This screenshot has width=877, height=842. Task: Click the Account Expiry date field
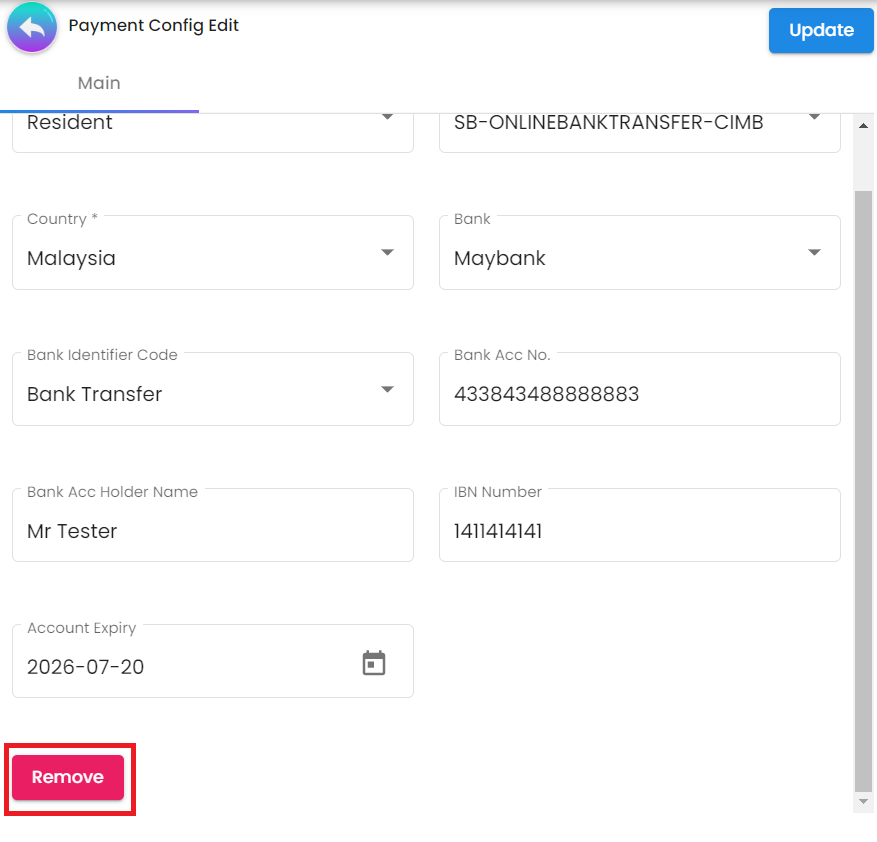point(180,667)
